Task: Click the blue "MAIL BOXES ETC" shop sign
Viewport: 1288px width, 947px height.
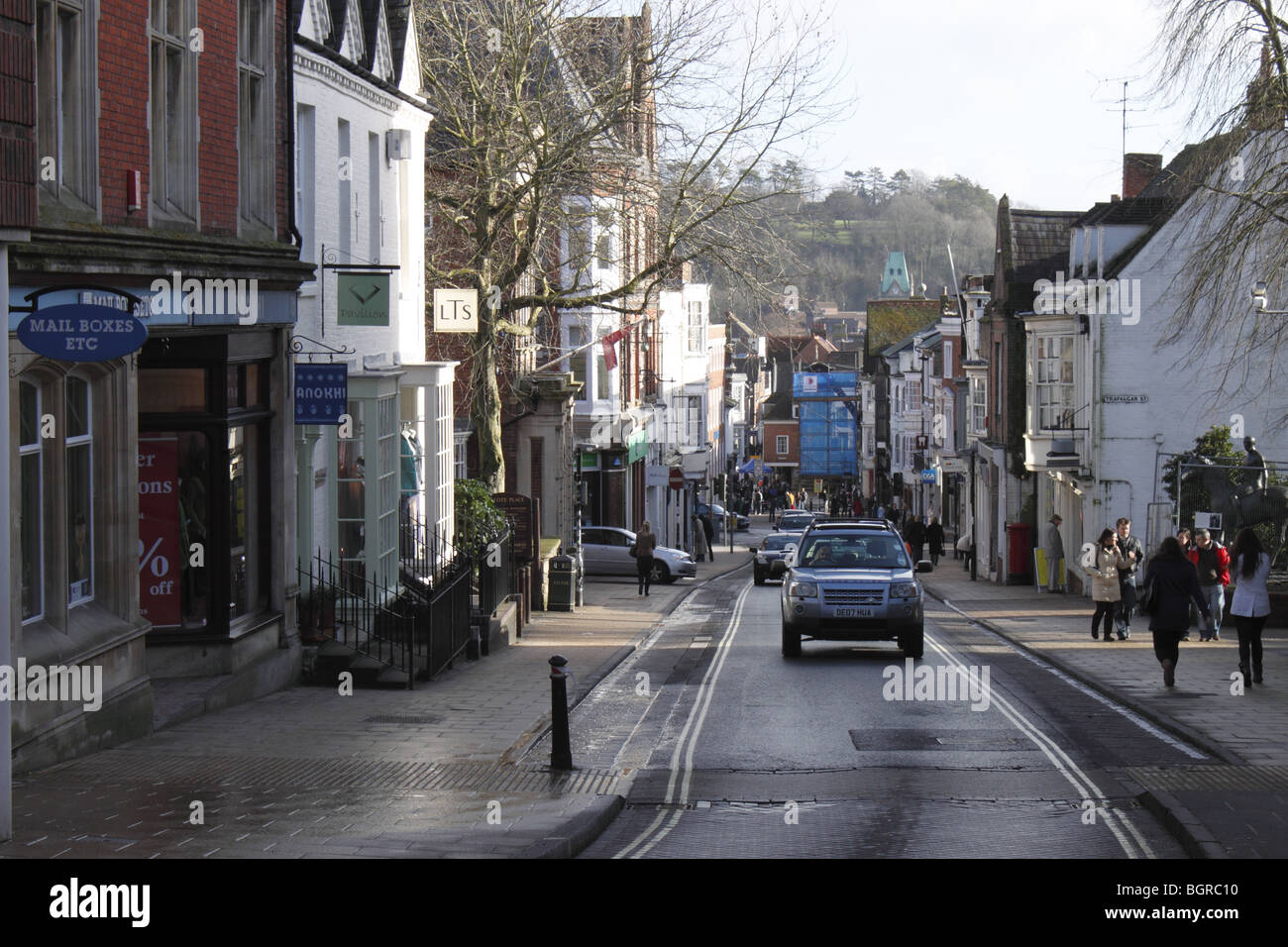Action: point(81,333)
